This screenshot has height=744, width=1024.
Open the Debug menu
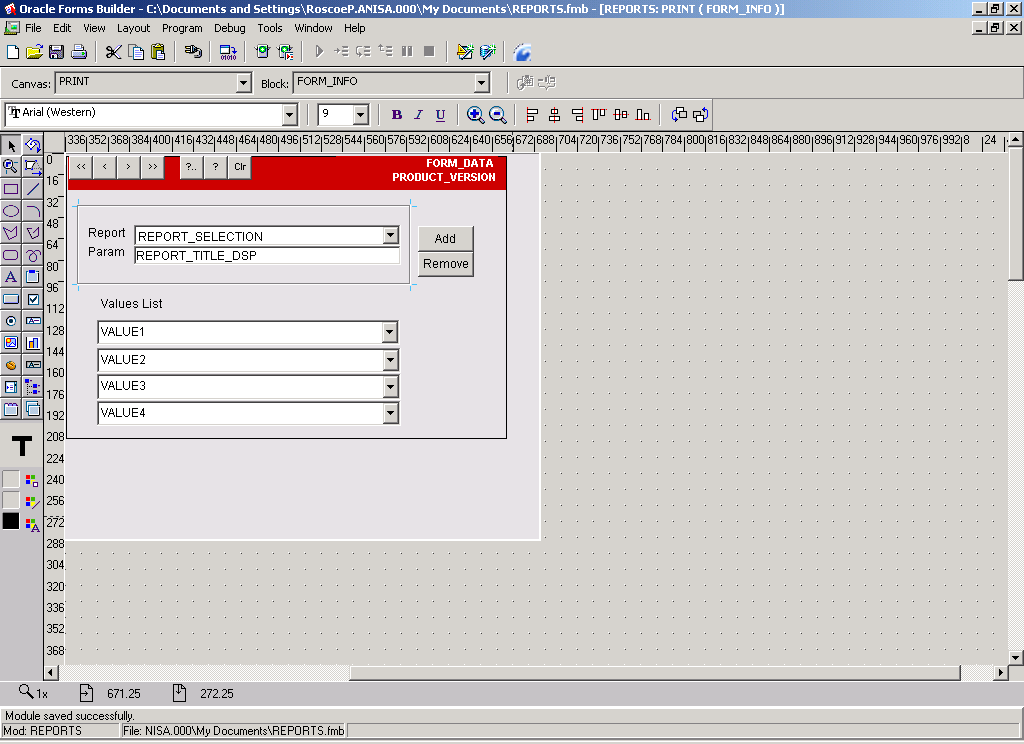click(x=230, y=28)
